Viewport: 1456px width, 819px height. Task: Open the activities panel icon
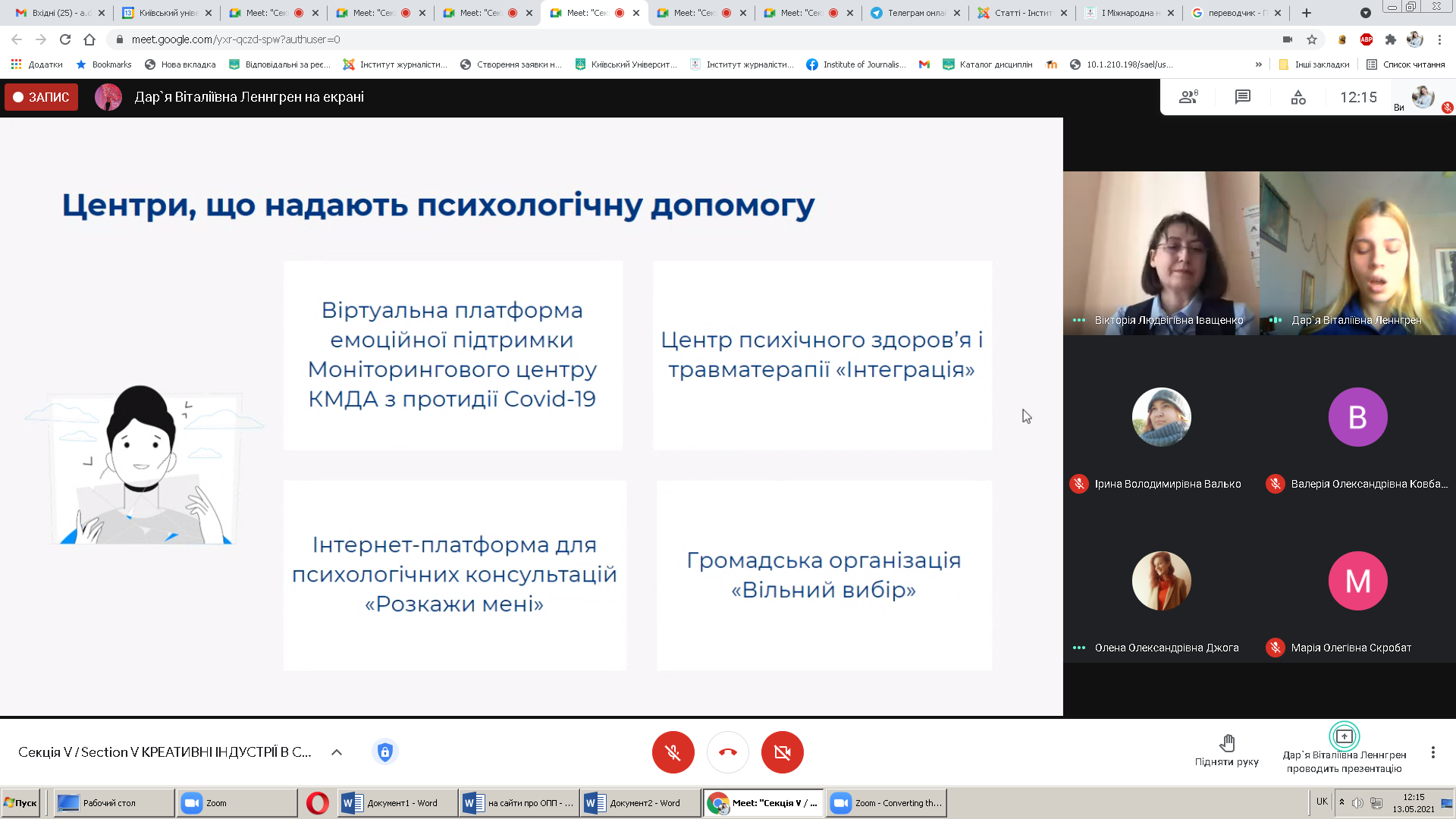pos(1298,97)
